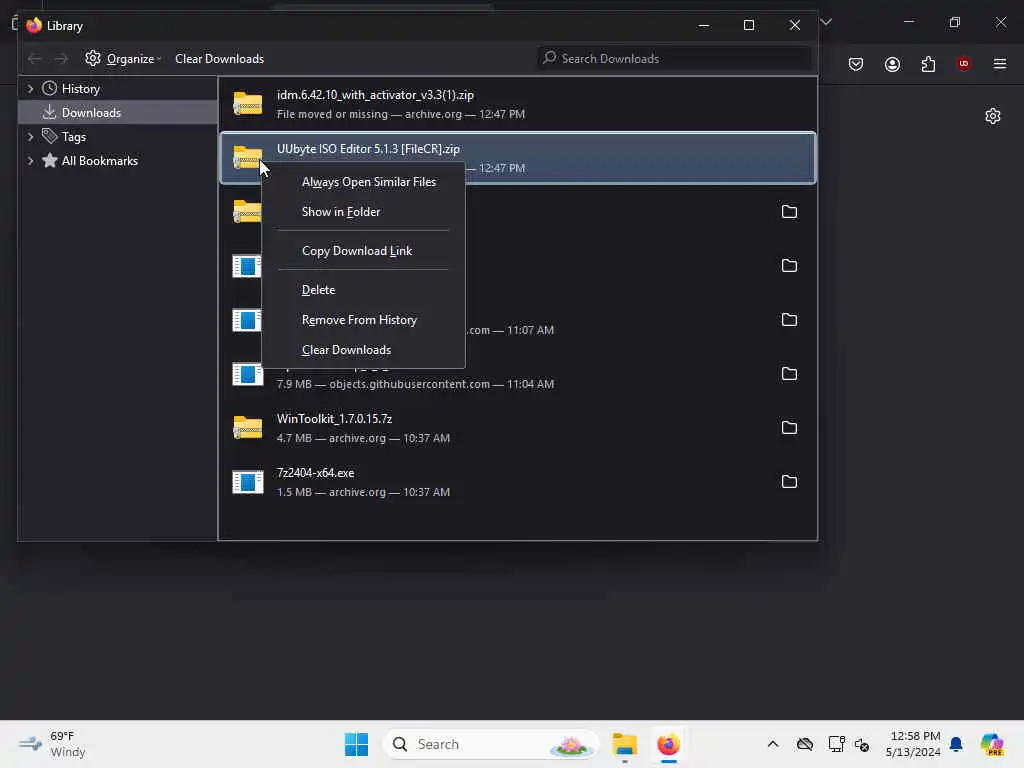Click the Library forward arrow button

point(61,59)
